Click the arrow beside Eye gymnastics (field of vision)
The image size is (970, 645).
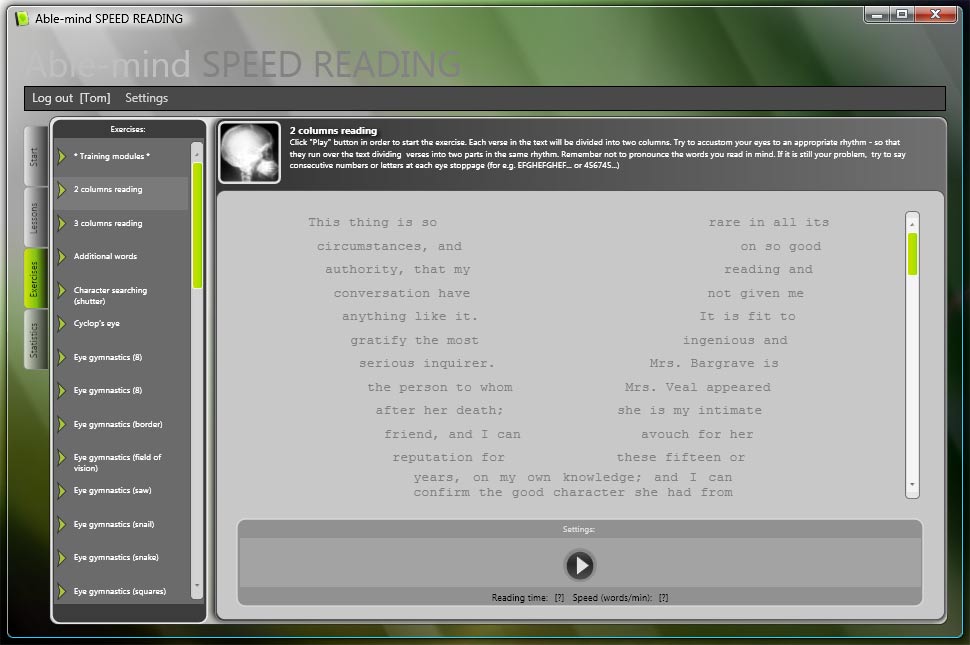tap(62, 458)
